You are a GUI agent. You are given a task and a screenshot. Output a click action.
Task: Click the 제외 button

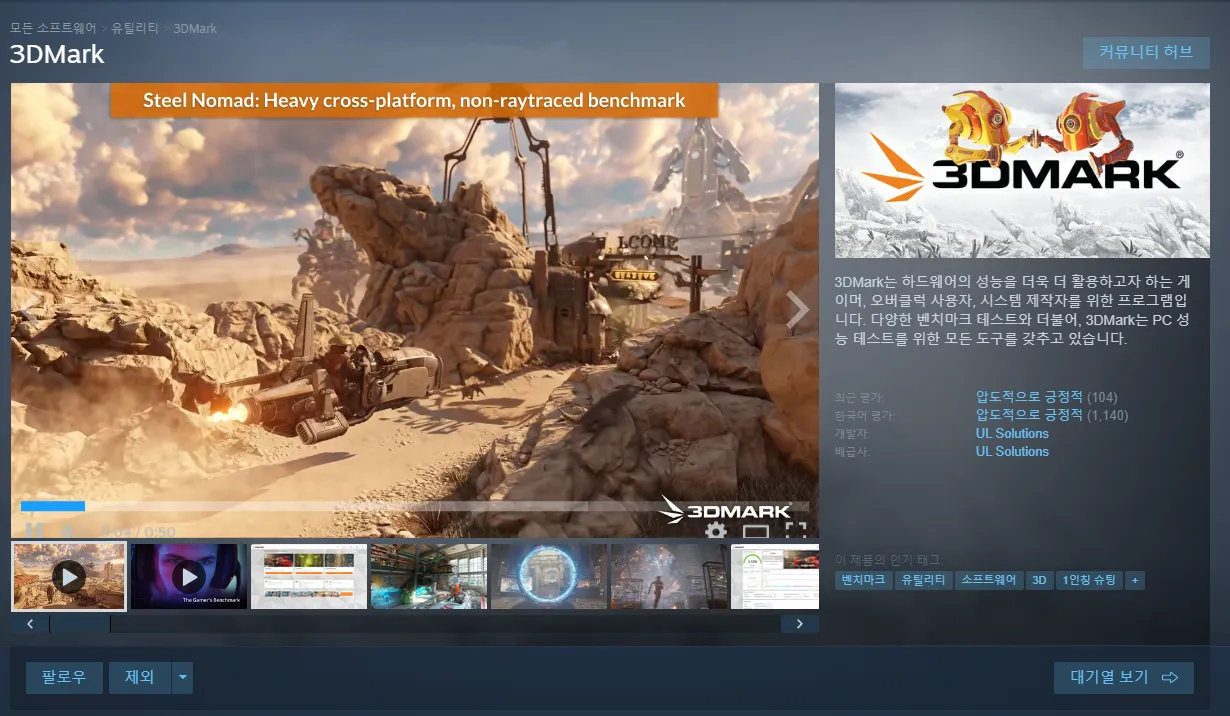[x=140, y=677]
